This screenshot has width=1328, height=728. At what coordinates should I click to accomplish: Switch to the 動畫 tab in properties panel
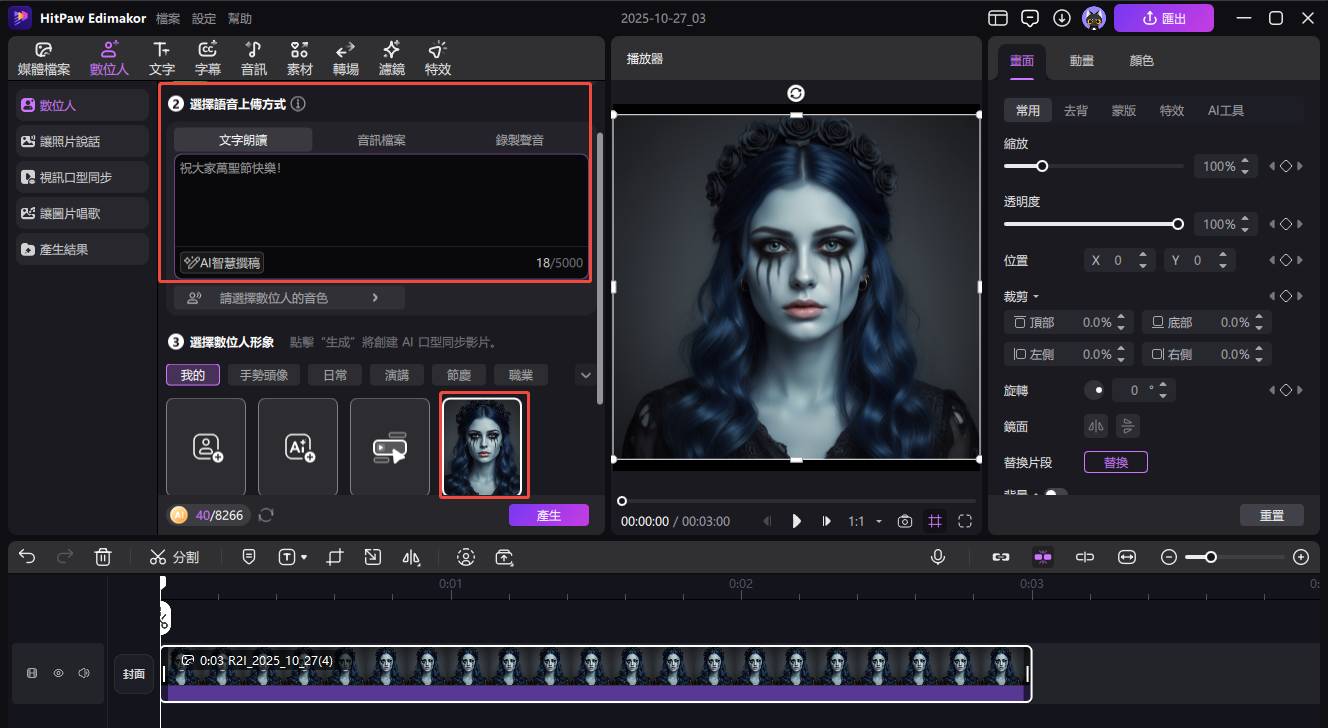pyautogui.click(x=1081, y=60)
